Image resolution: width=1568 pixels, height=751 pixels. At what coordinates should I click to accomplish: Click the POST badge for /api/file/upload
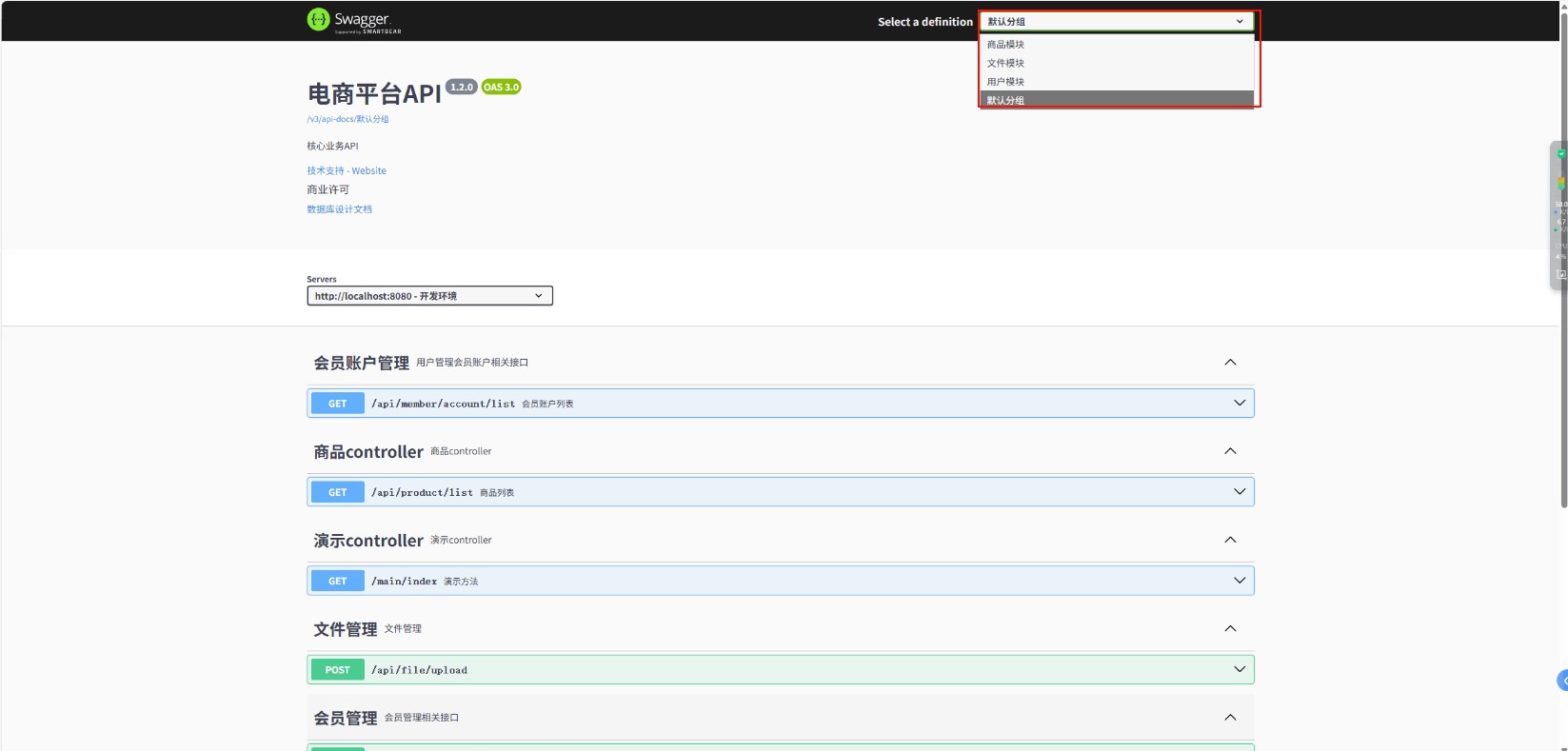338,670
